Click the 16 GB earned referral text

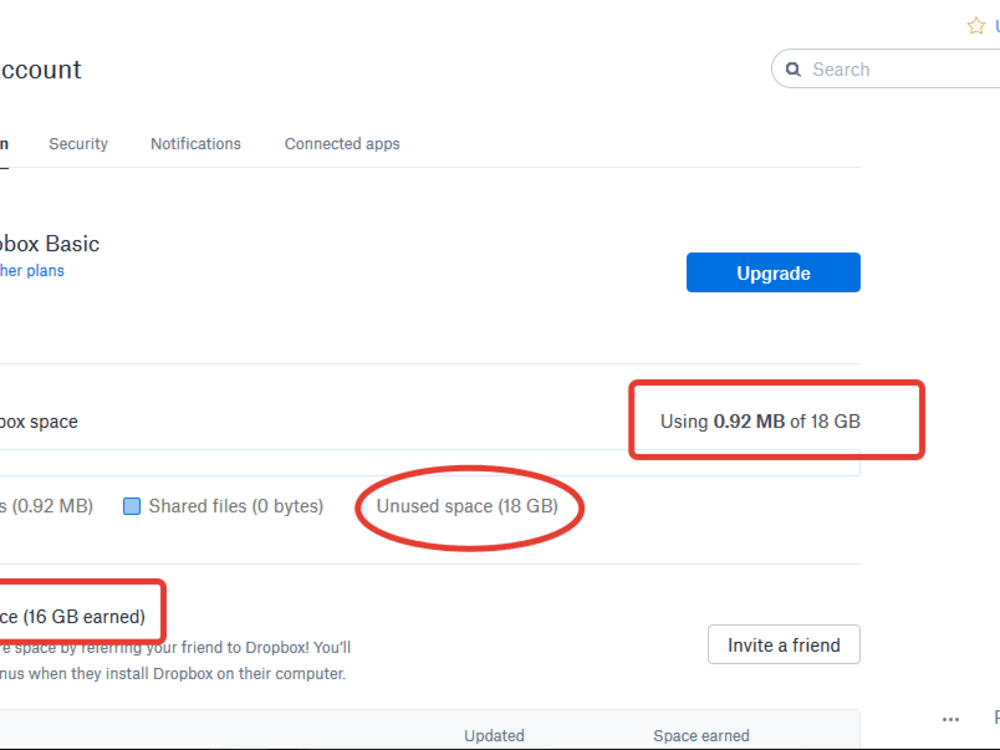70,616
